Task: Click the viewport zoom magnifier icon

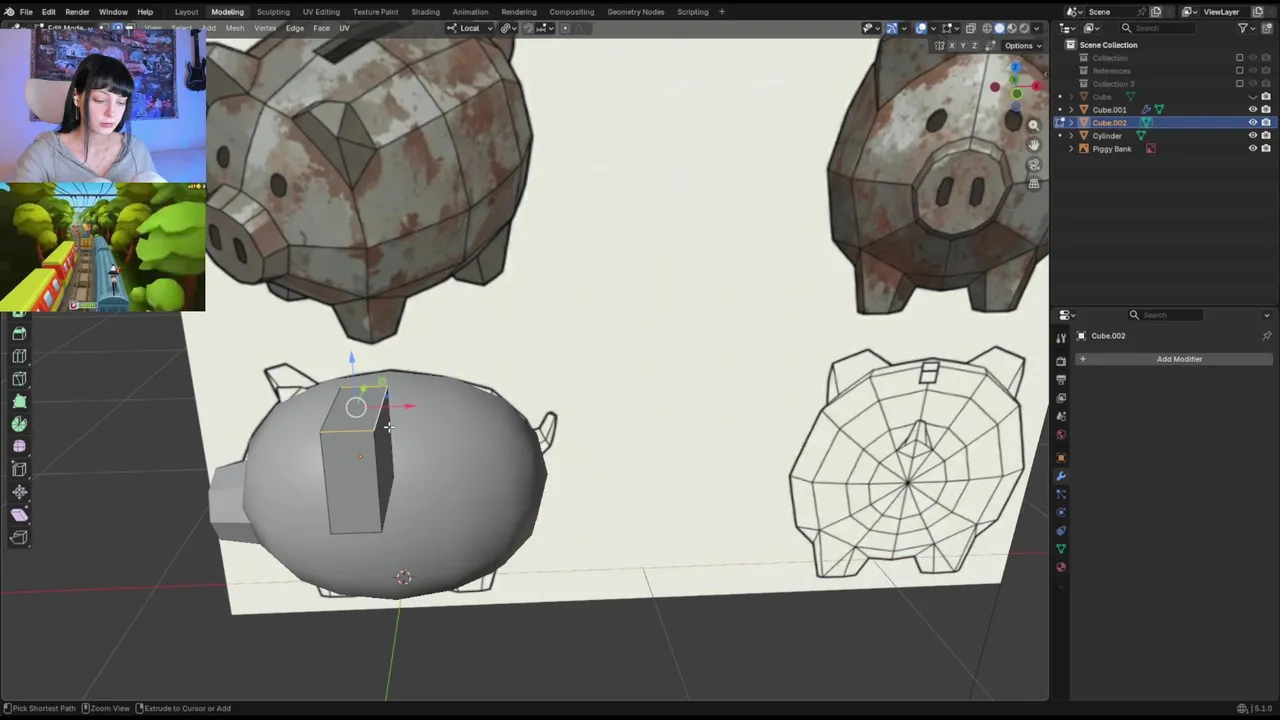Action: 1034,125
